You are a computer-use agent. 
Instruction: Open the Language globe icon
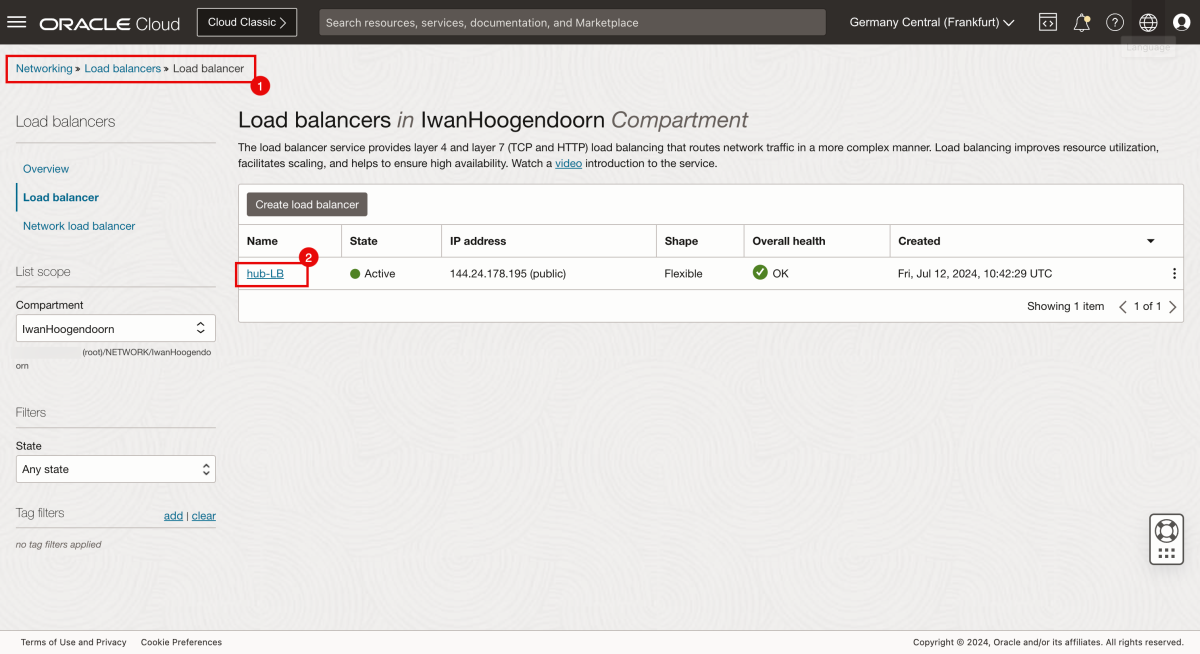pyautogui.click(x=1147, y=21)
